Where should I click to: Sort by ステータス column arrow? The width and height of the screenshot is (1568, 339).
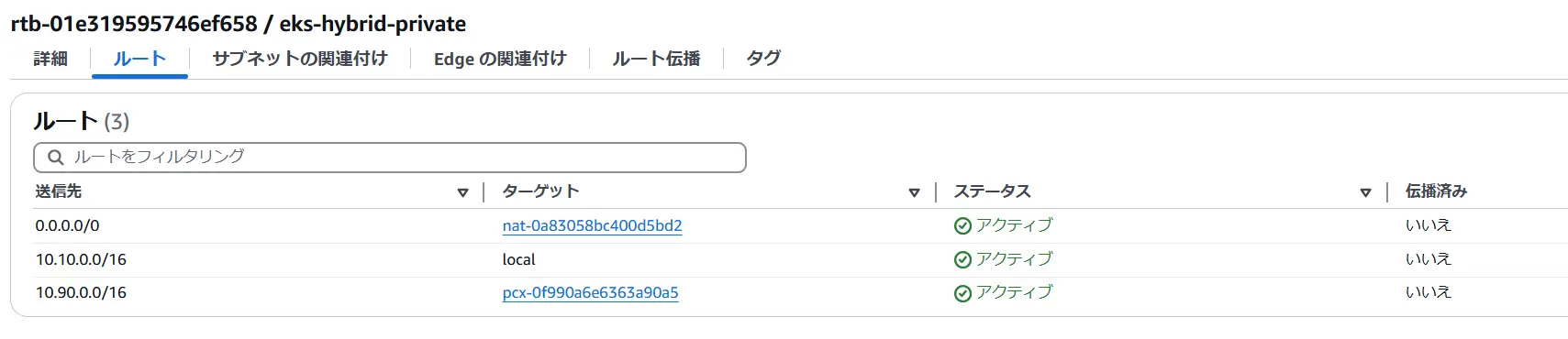1365,192
